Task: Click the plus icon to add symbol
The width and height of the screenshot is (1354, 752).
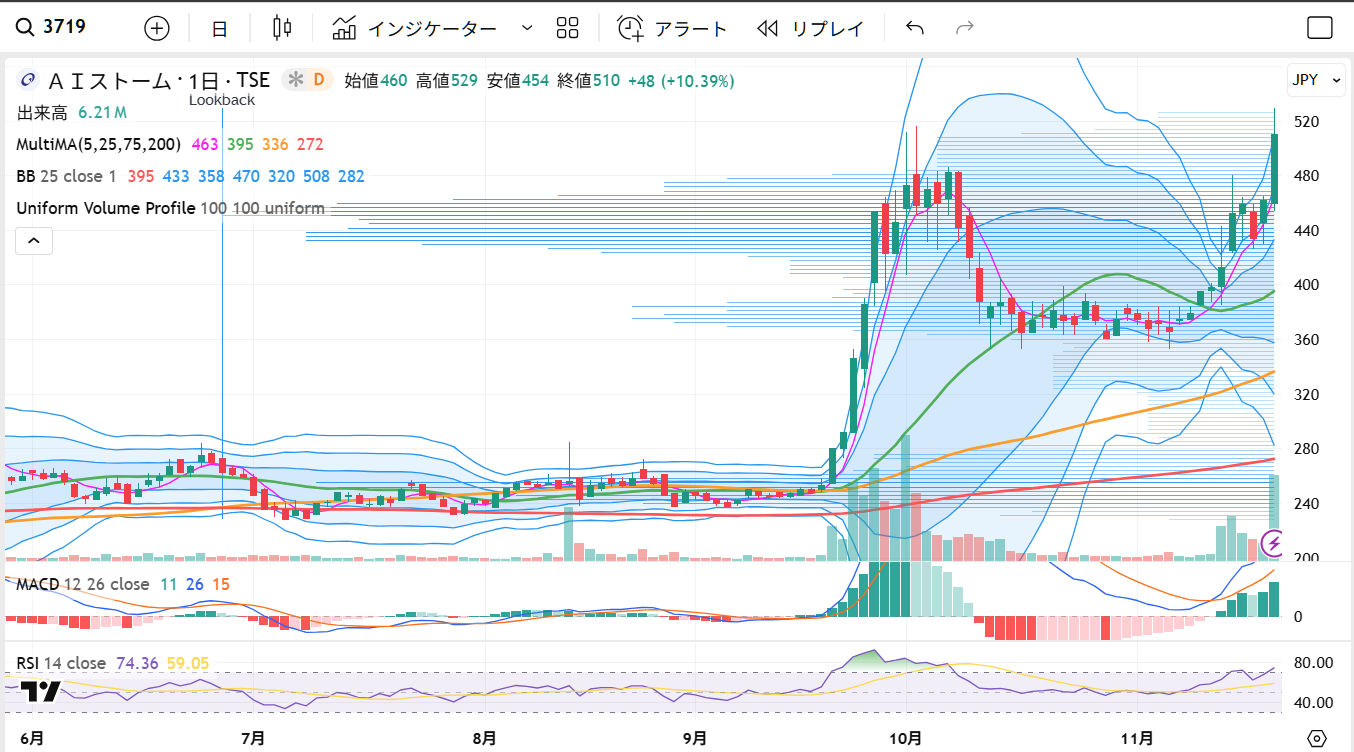Action: [157, 28]
